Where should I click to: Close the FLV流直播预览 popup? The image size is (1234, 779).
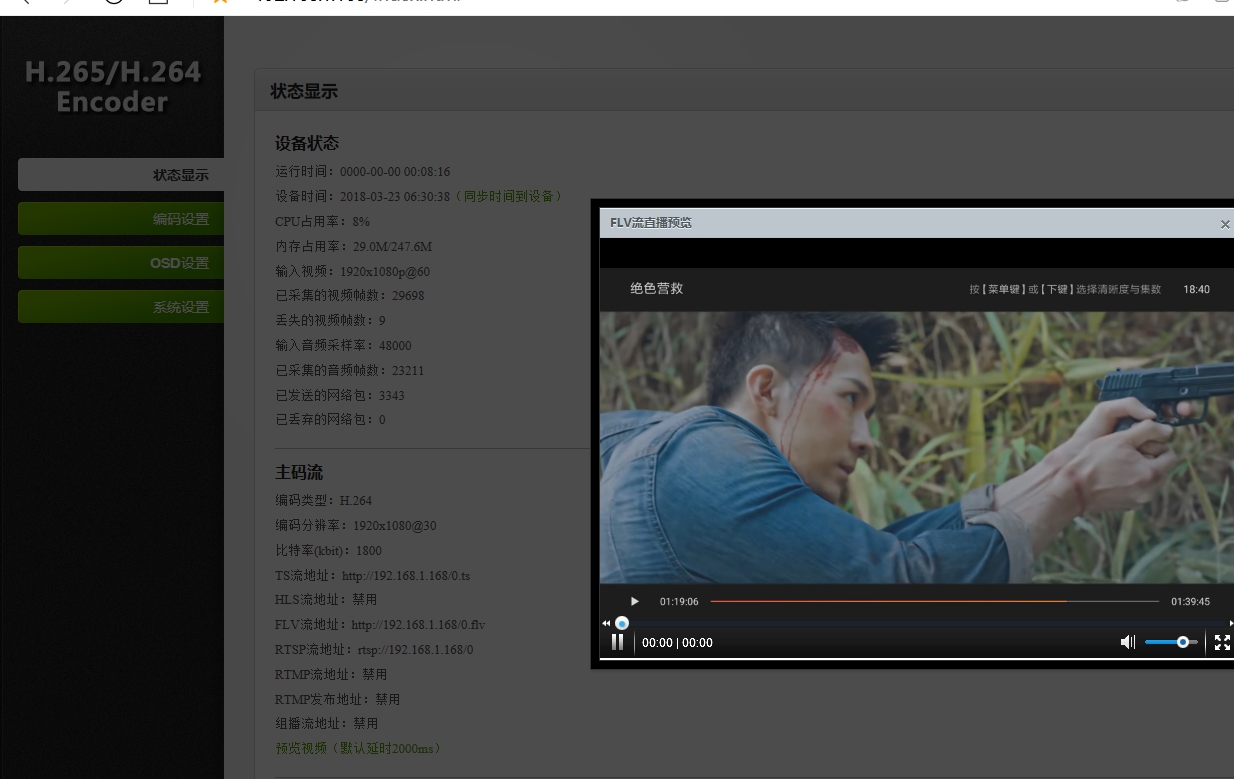click(1225, 224)
